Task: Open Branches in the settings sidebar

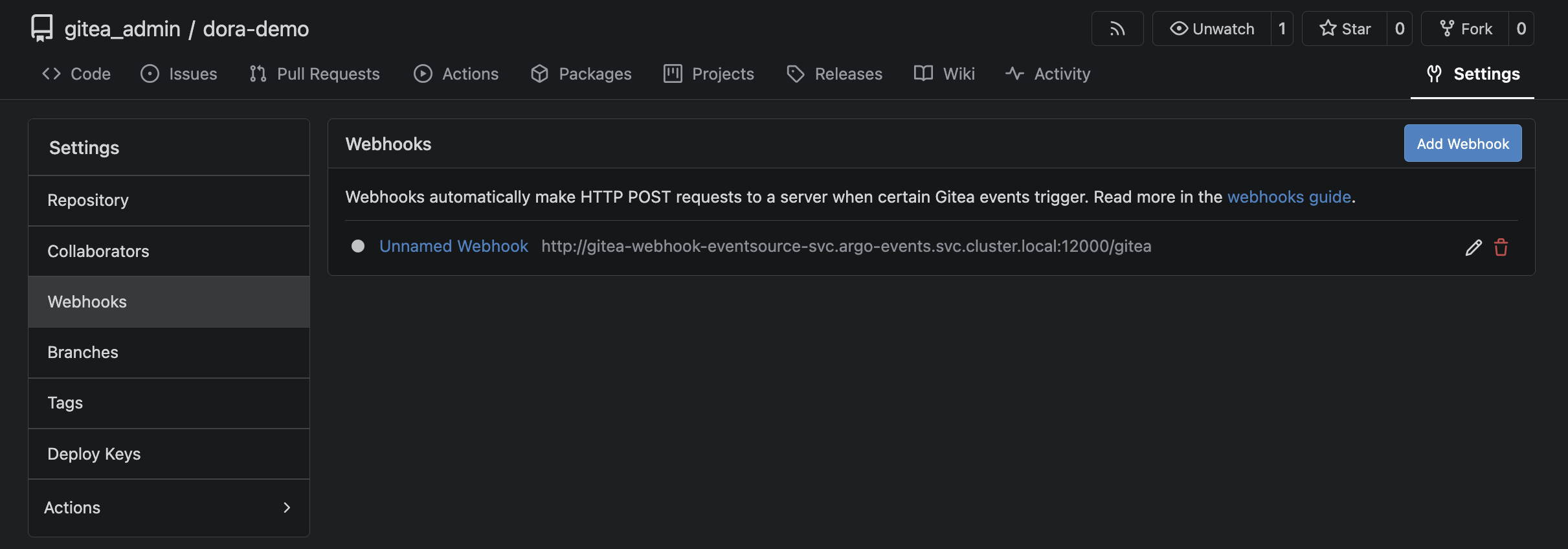Action: [x=169, y=352]
